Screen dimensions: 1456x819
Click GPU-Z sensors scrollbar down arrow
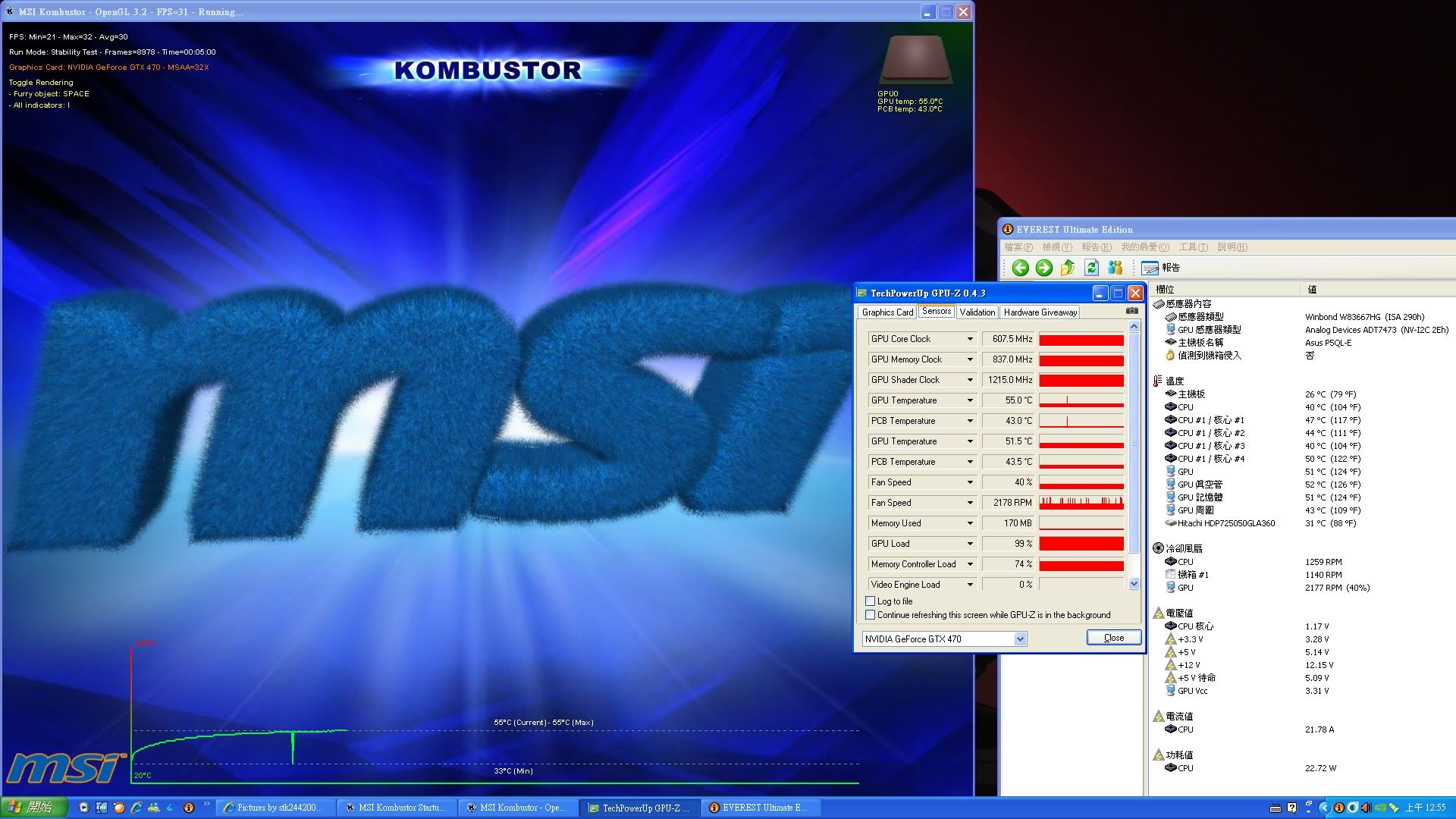coord(1134,583)
